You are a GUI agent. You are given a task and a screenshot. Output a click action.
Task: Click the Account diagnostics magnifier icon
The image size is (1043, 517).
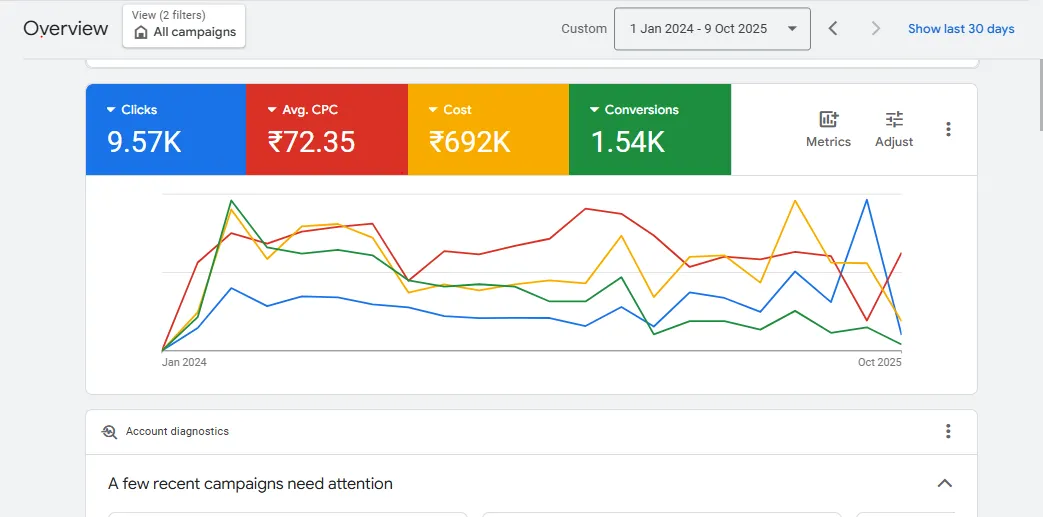click(110, 432)
